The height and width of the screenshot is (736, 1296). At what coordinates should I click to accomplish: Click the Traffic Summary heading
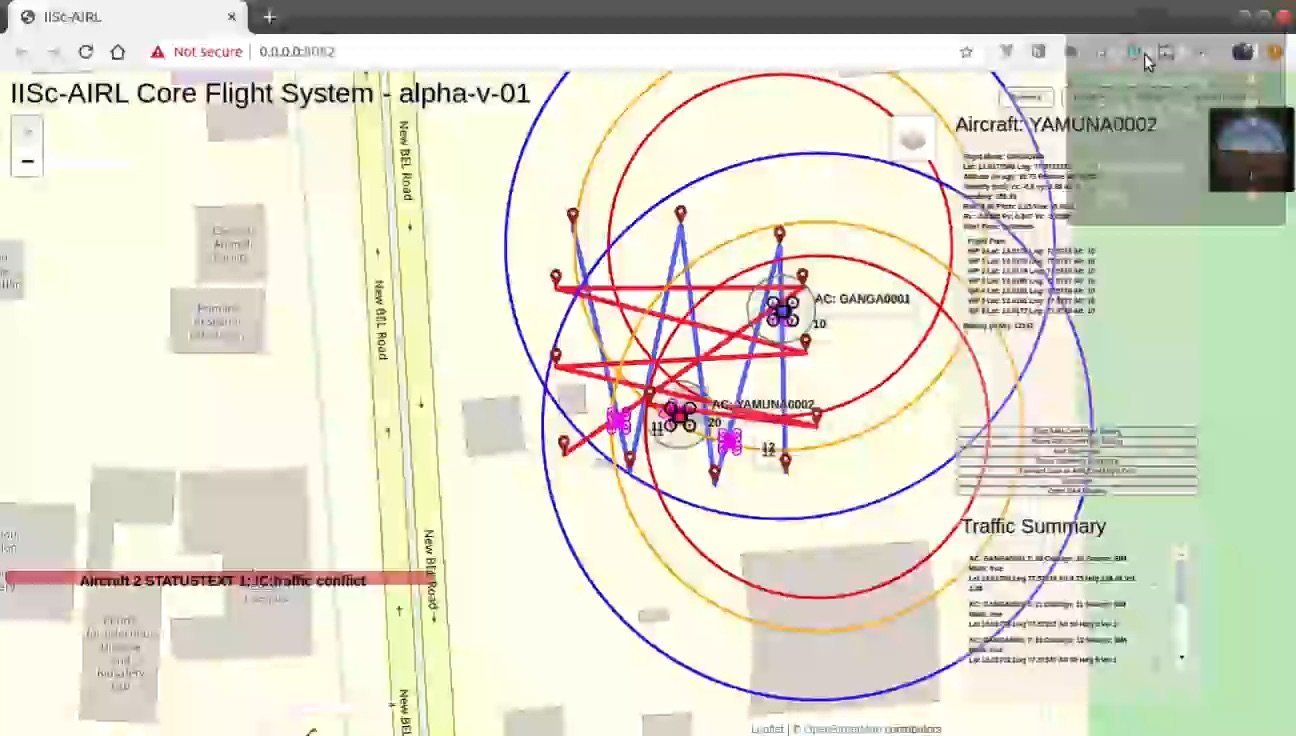[x=1033, y=526]
